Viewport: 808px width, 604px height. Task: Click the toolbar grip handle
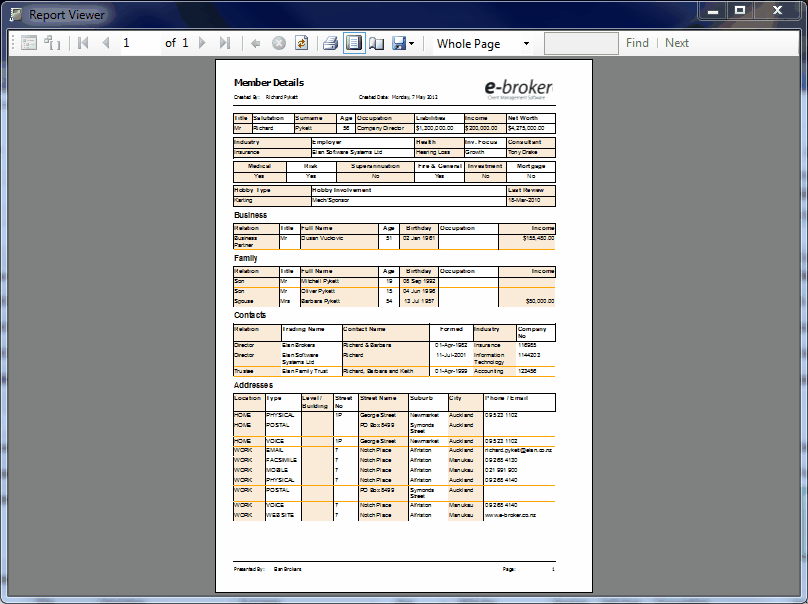point(13,43)
